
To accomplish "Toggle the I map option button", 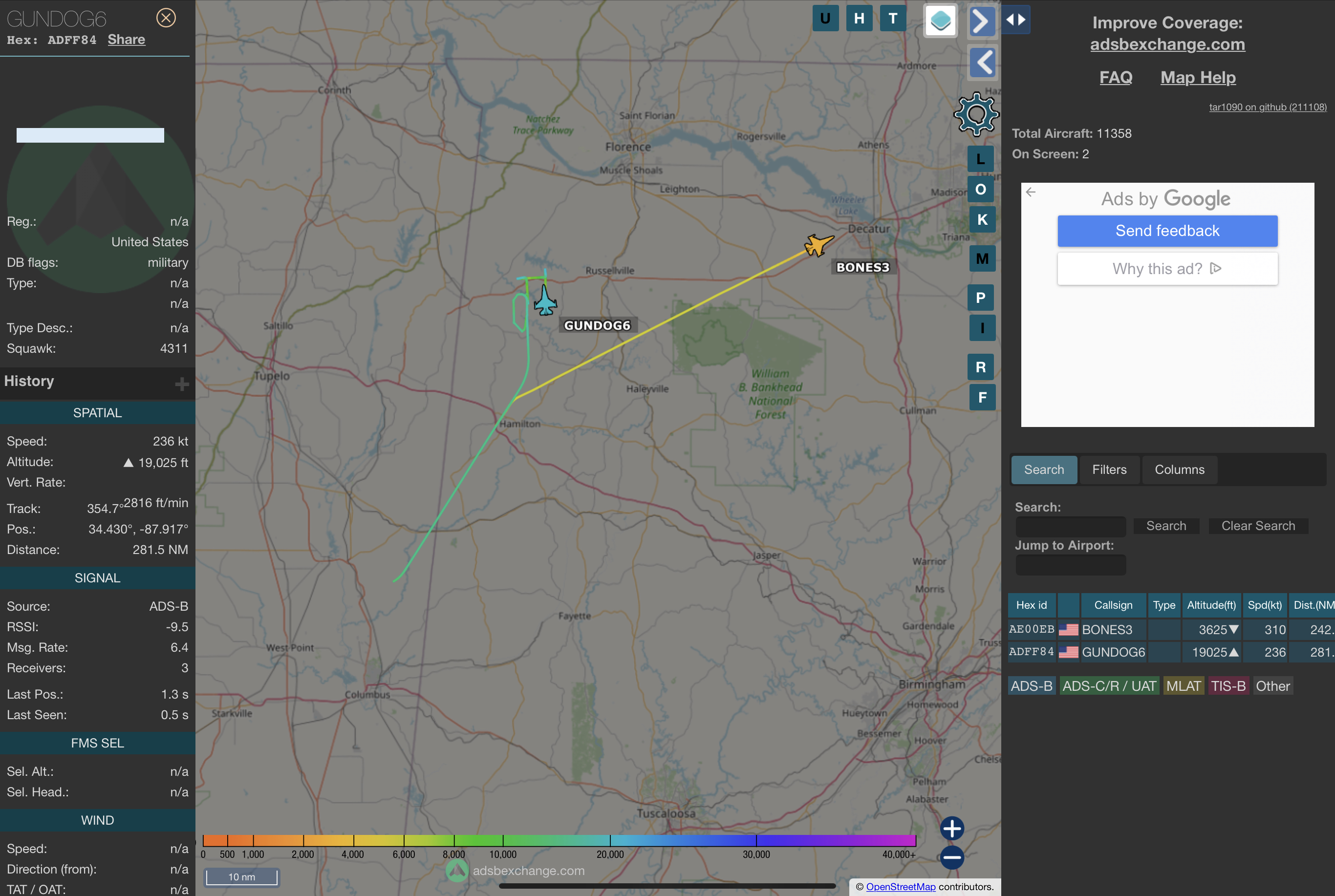I will [x=982, y=328].
